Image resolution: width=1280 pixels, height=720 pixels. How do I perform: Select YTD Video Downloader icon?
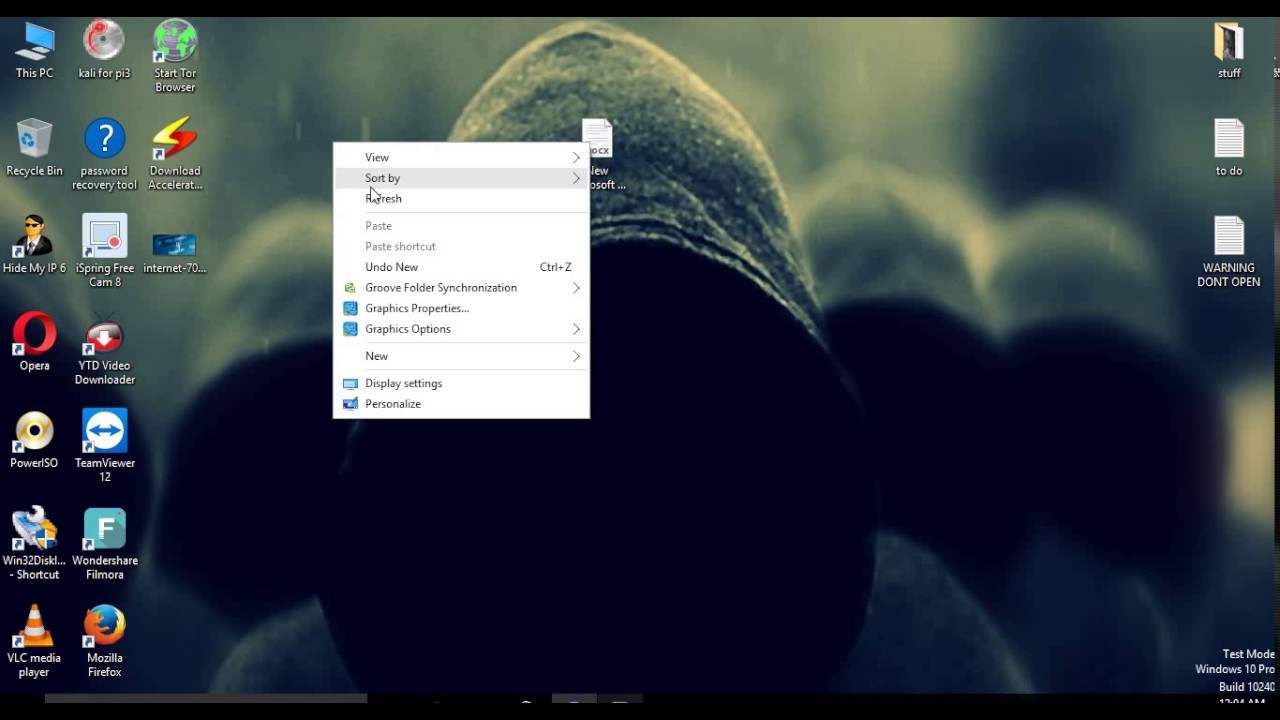point(104,349)
